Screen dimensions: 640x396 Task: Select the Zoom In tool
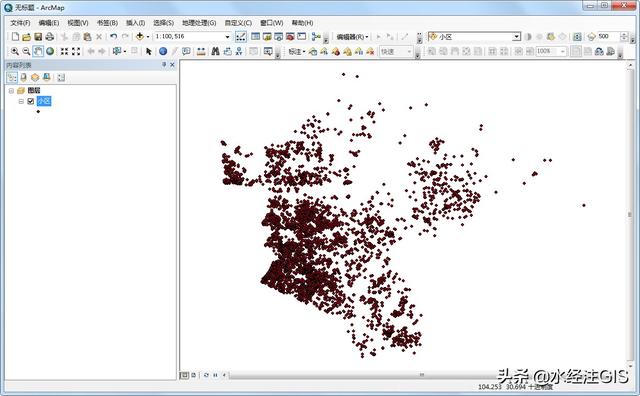pos(15,51)
